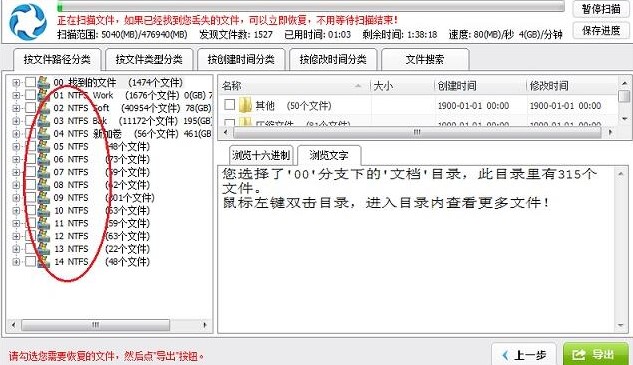
Task: Click the blue recovery app logo
Action: click(x=28, y=21)
